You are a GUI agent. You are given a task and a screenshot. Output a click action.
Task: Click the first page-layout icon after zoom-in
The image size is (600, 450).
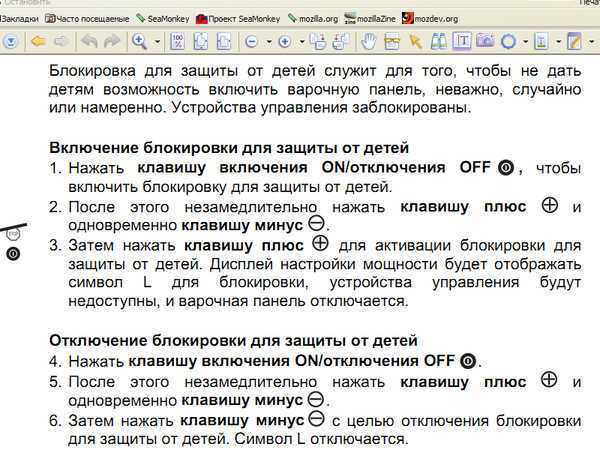[318, 41]
